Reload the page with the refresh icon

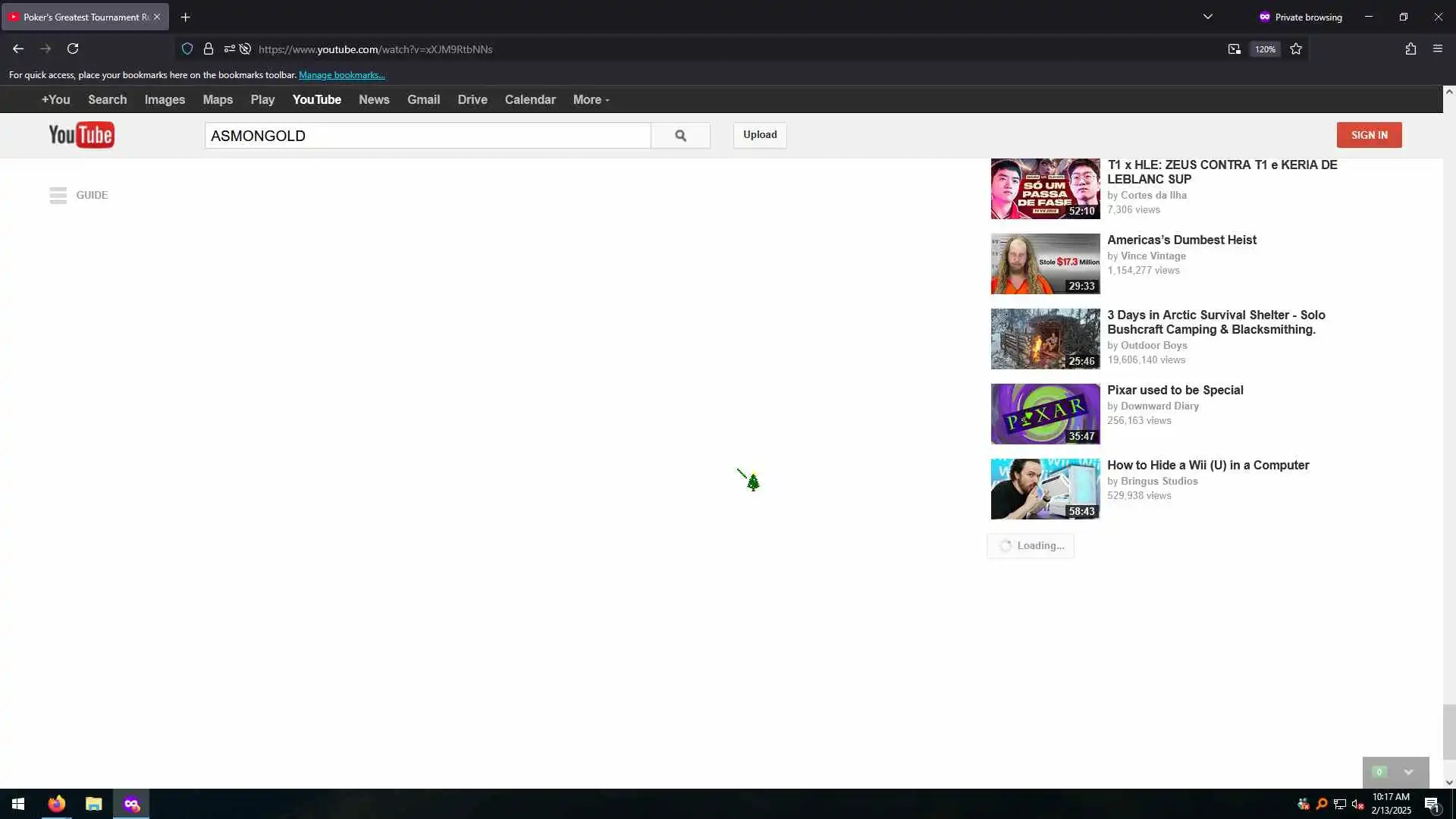pos(73,49)
